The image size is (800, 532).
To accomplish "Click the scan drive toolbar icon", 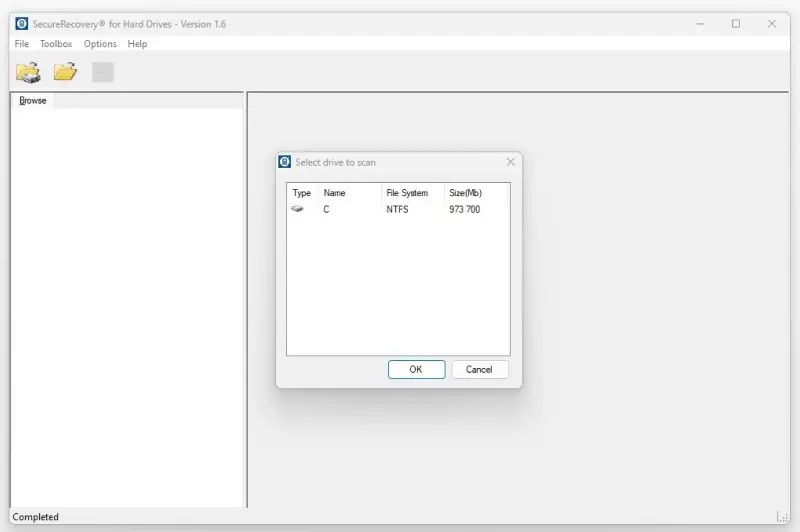I will tap(28, 72).
